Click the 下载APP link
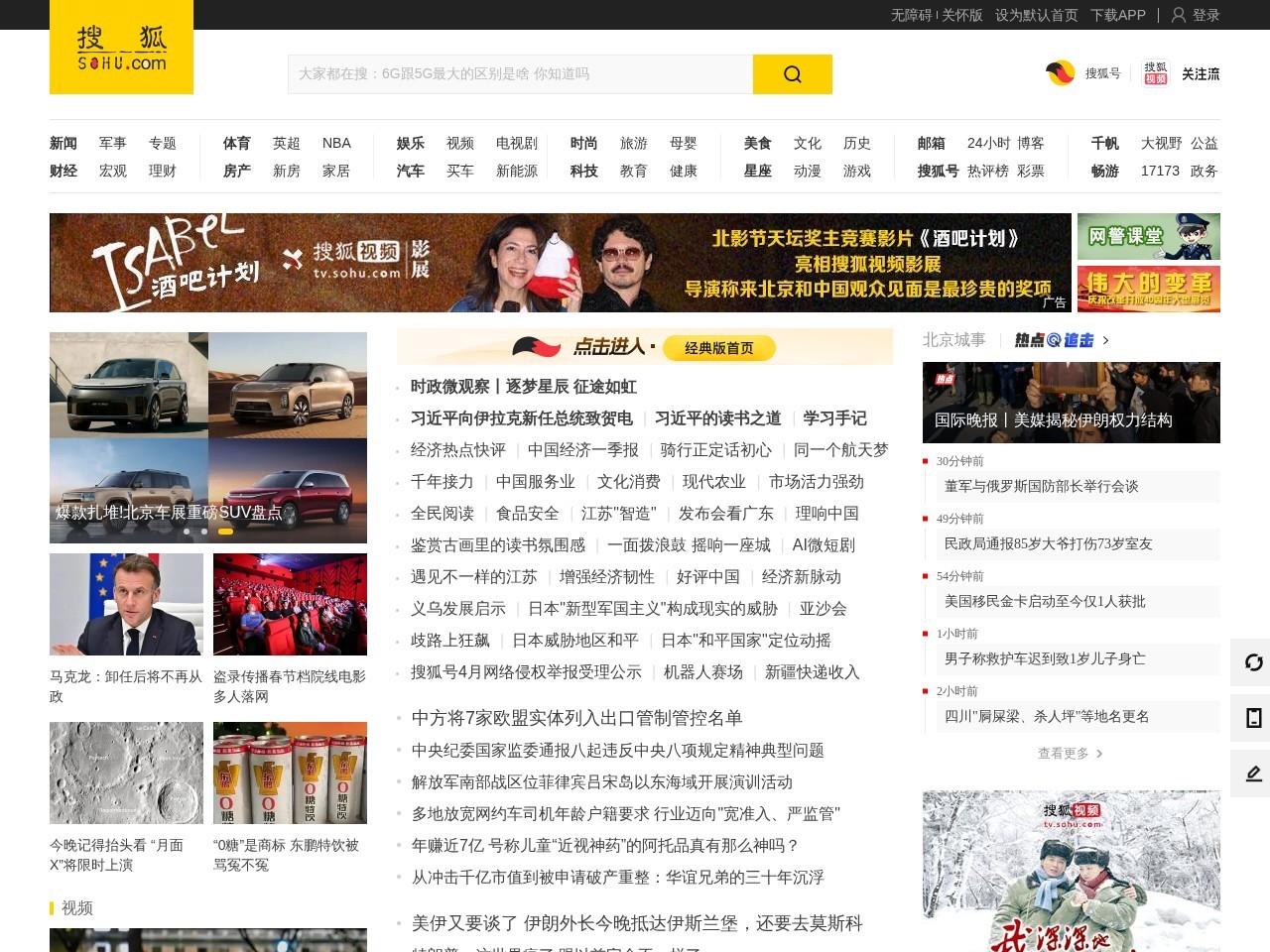 pyautogui.click(x=1117, y=16)
